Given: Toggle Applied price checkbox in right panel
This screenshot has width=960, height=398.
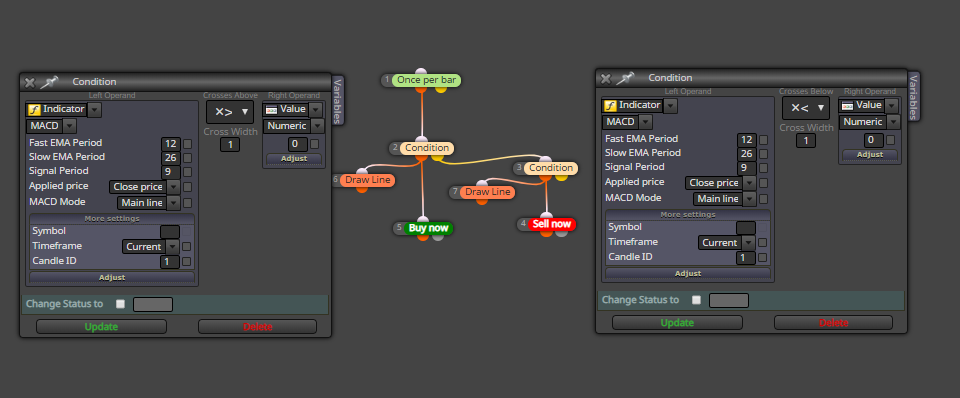Looking at the screenshot, I should click(763, 183).
